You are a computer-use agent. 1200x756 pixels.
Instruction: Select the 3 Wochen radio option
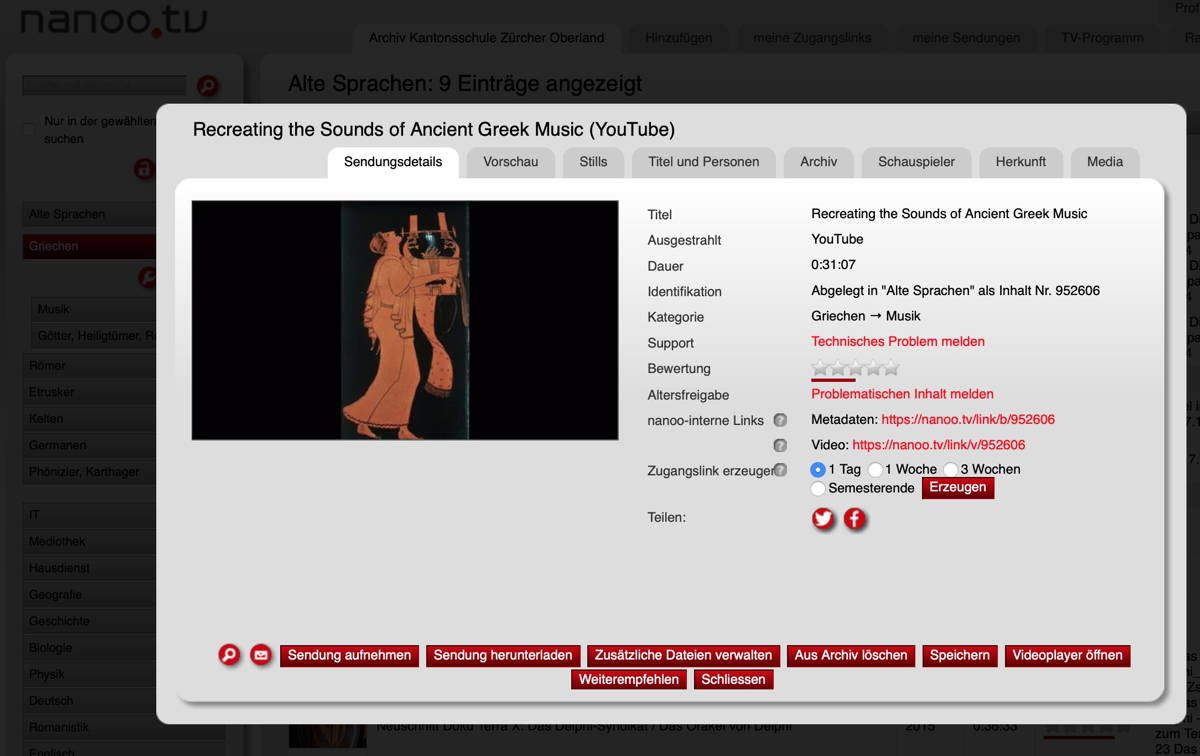[x=951, y=470]
